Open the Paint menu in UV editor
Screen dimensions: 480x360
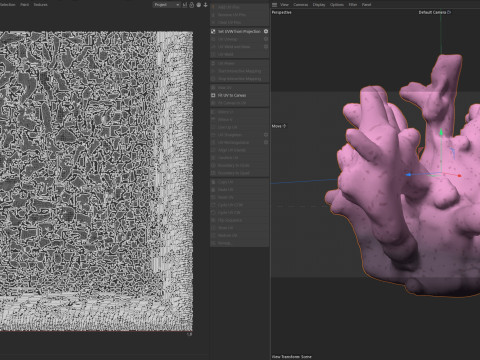click(25, 5)
